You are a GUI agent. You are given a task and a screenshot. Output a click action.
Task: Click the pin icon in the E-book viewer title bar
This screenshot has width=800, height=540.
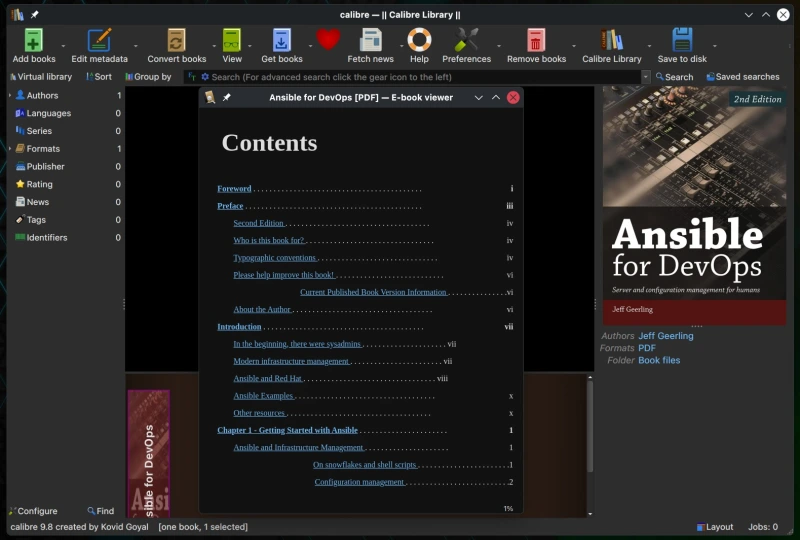[x=227, y=97]
